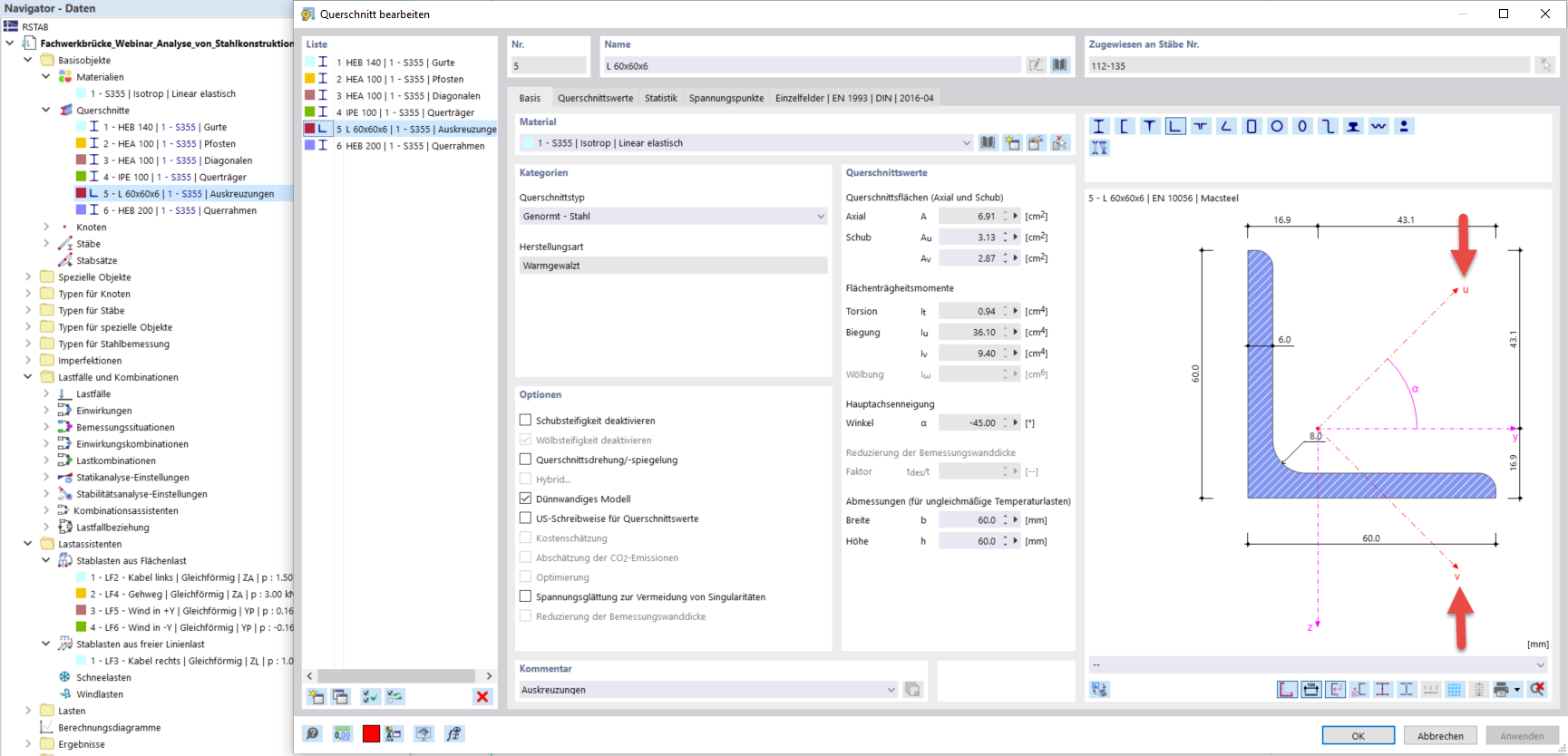Screen dimensions: 1568x756
Task: Toggle the Kostenschätzung checkbox
Action: (x=525, y=538)
